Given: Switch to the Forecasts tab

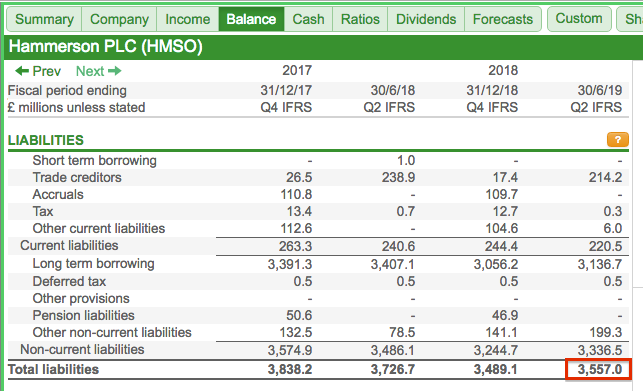Looking at the screenshot, I should pyautogui.click(x=503, y=19).
